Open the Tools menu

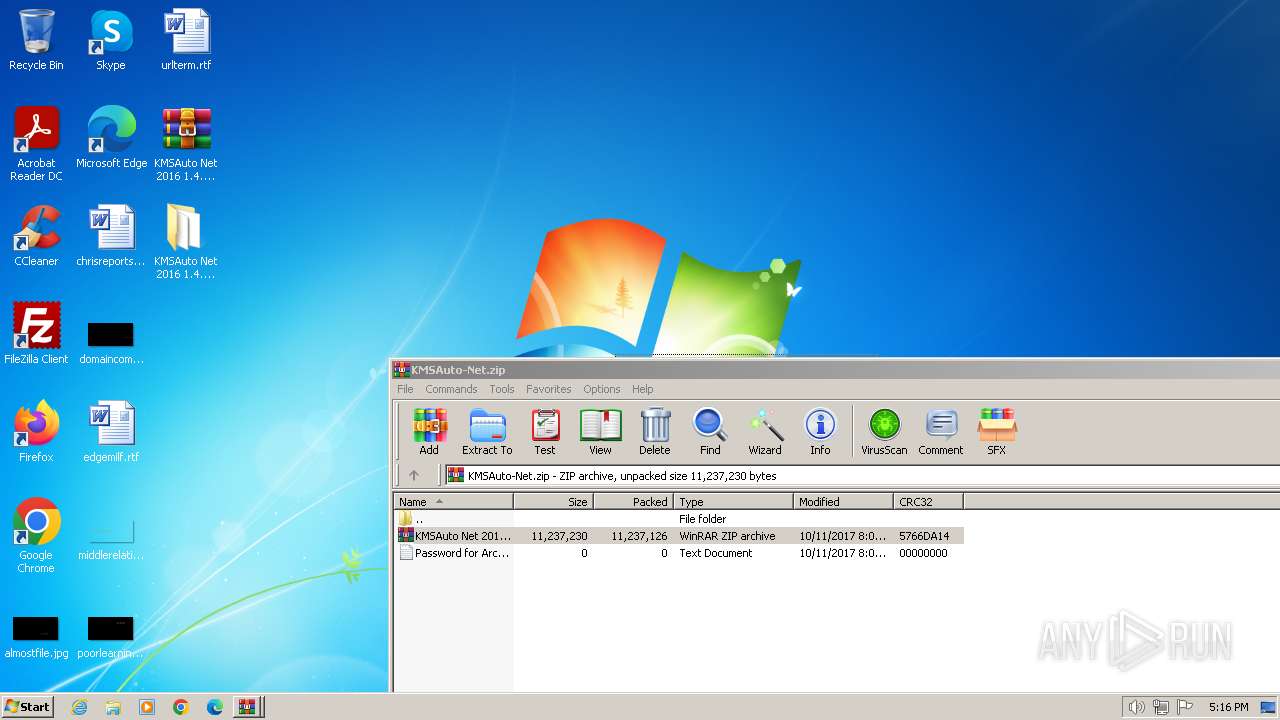502,389
